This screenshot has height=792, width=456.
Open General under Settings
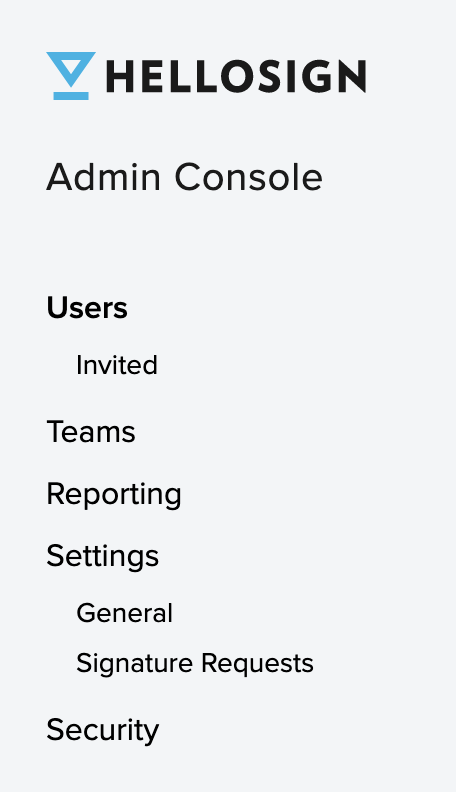124,613
